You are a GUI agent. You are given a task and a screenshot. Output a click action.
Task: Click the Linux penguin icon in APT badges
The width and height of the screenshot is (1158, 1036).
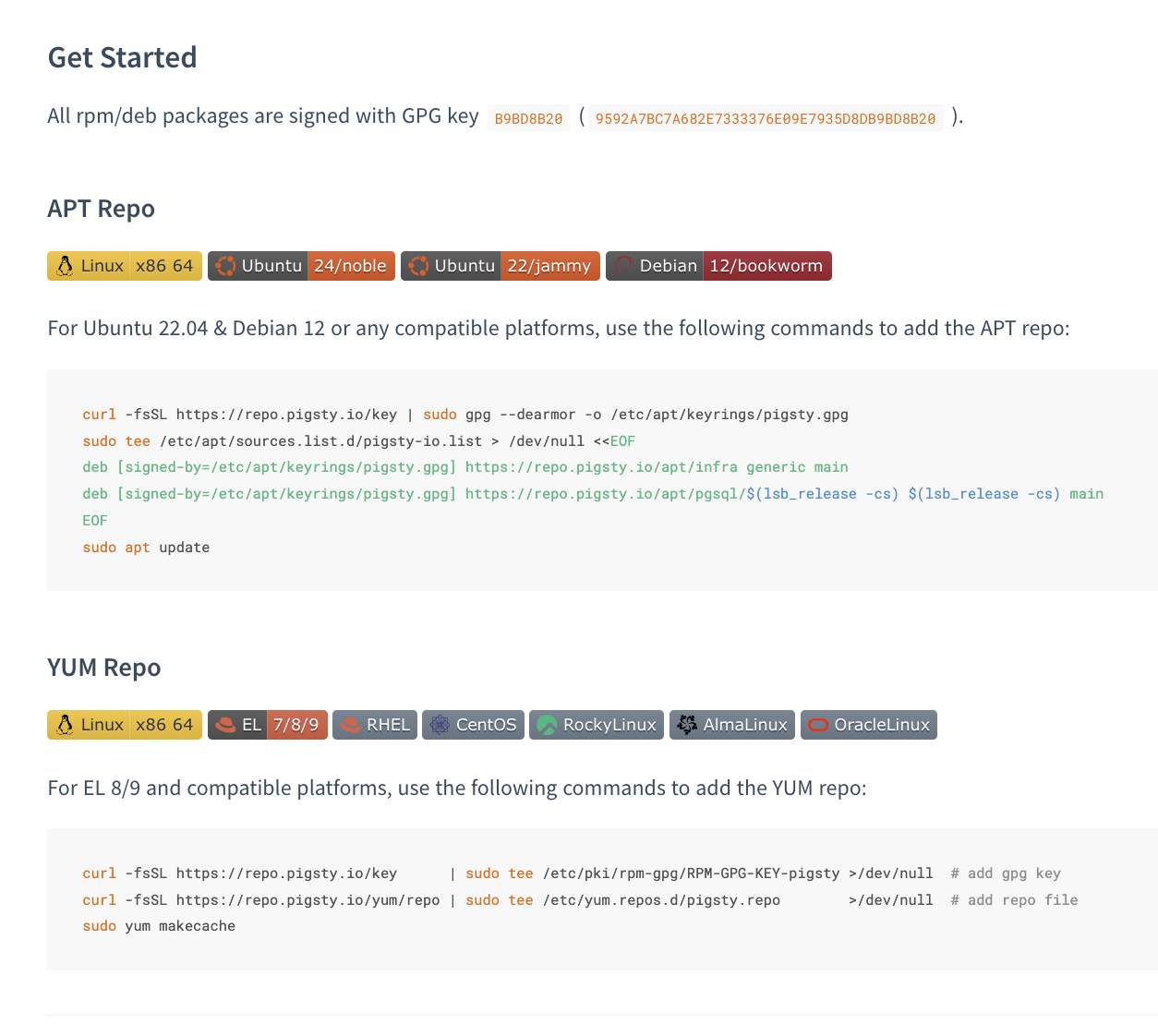click(65, 266)
